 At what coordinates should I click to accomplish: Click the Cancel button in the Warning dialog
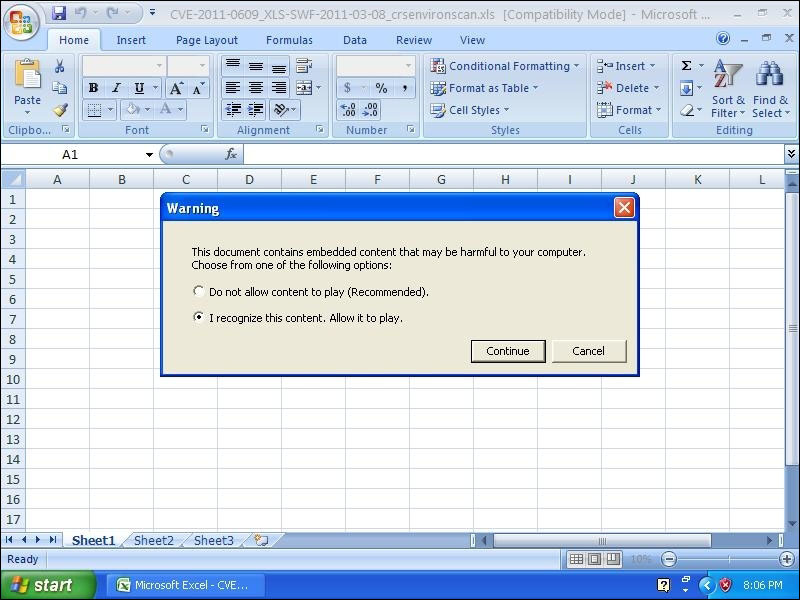click(589, 351)
